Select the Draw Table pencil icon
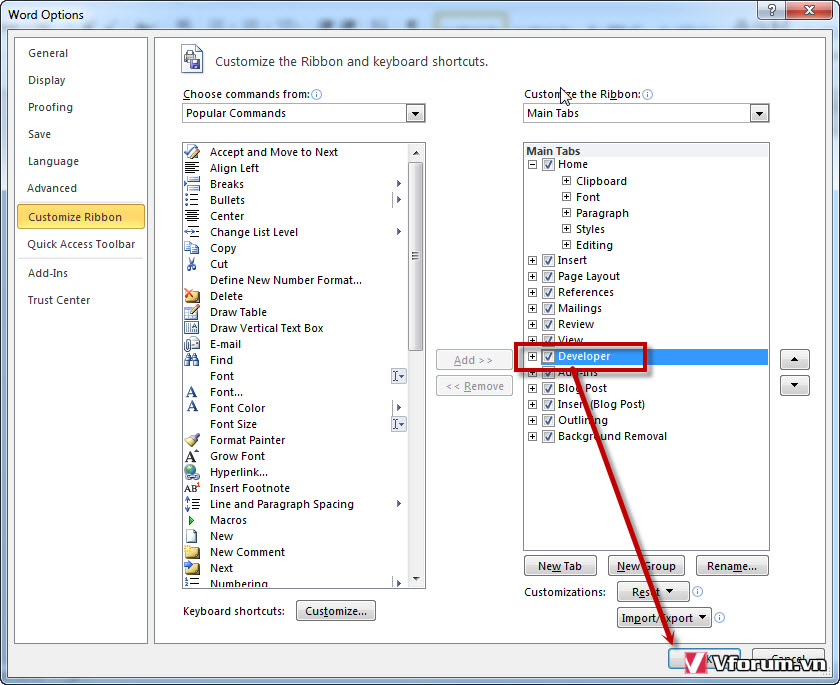 (192, 312)
